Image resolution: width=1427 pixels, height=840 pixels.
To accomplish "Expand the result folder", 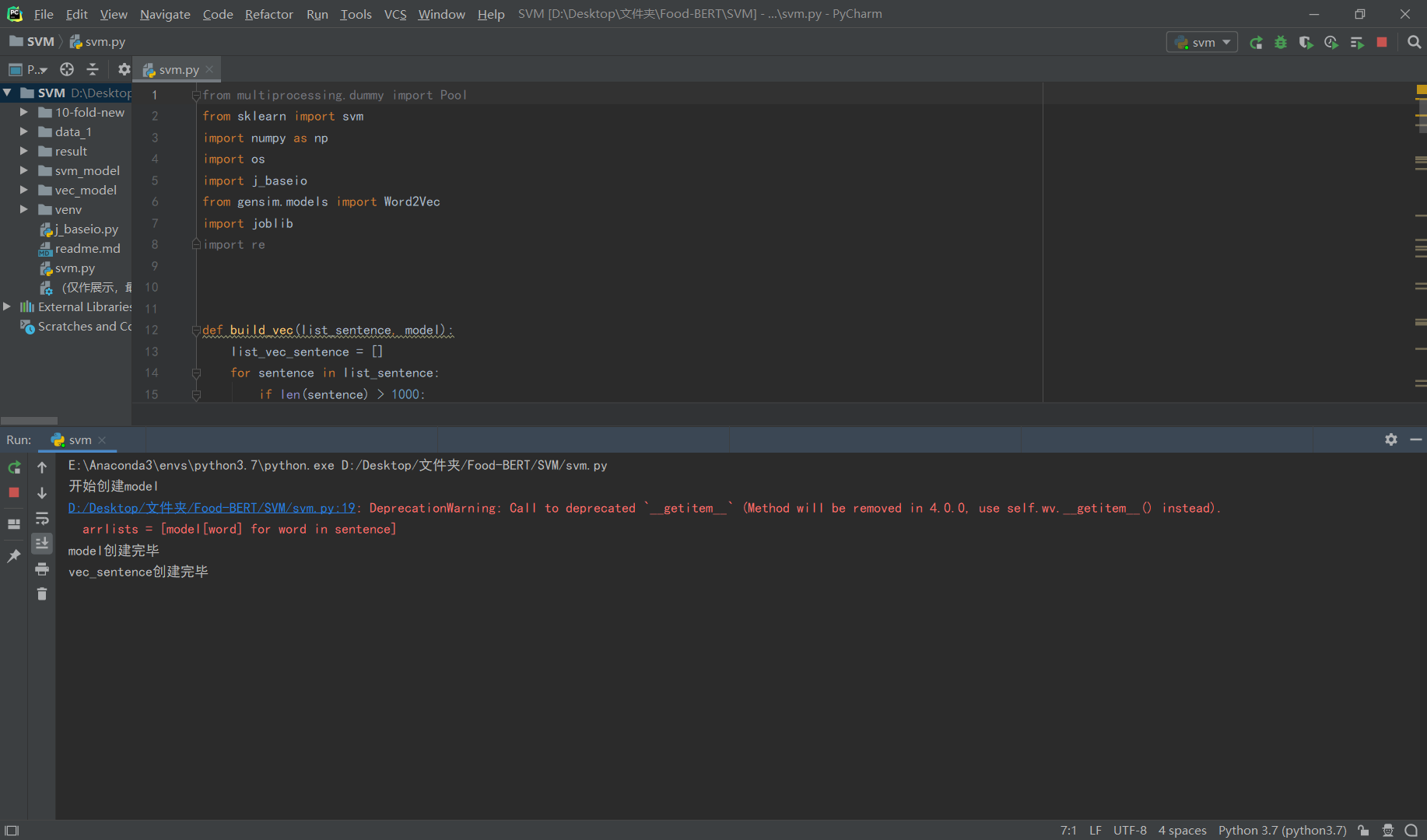I will pyautogui.click(x=23, y=151).
